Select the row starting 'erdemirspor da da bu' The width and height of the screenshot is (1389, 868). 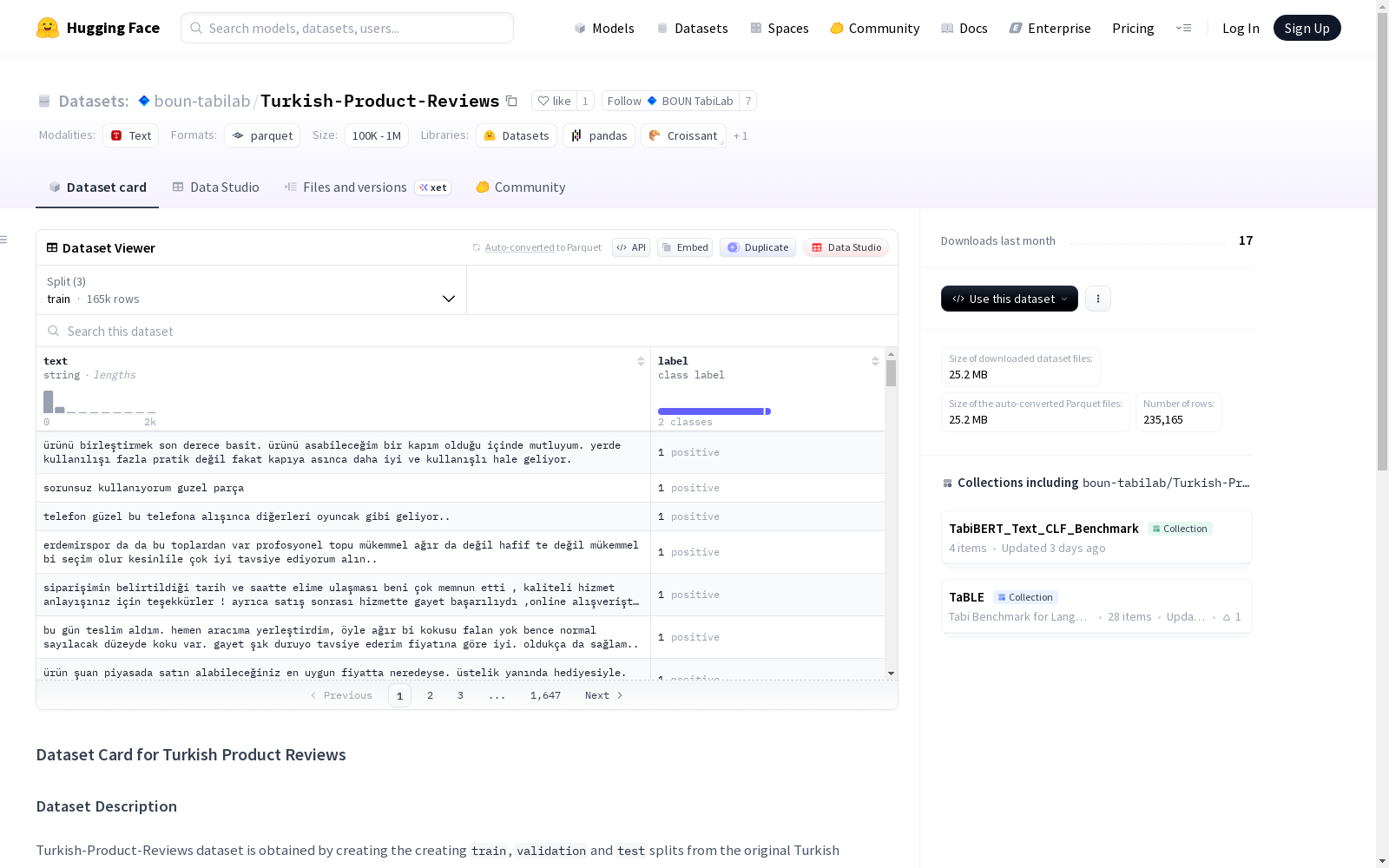(460, 552)
